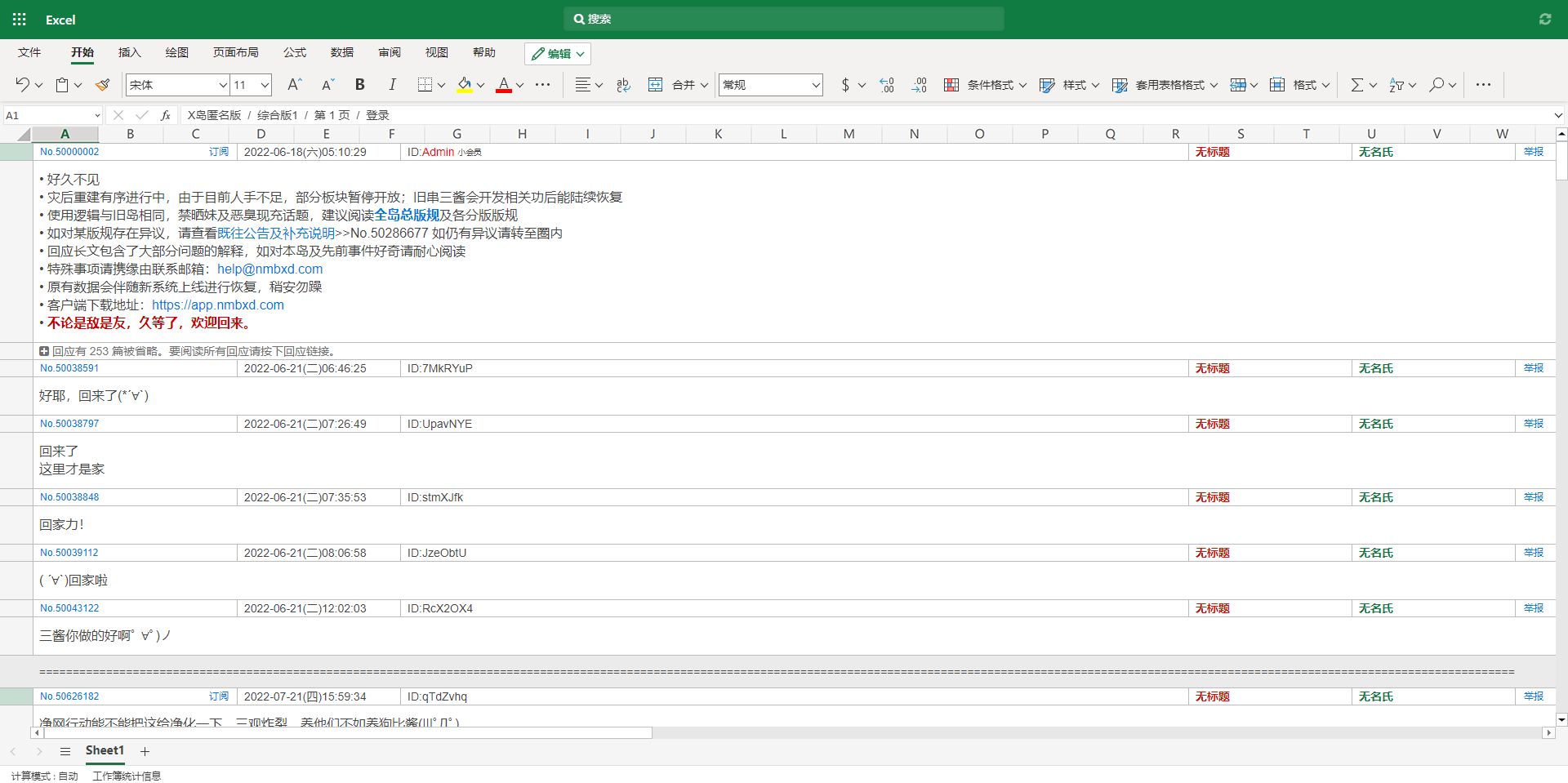Click in the 搜索 search box
Screen dimensions: 1568x783
[x=784, y=19]
